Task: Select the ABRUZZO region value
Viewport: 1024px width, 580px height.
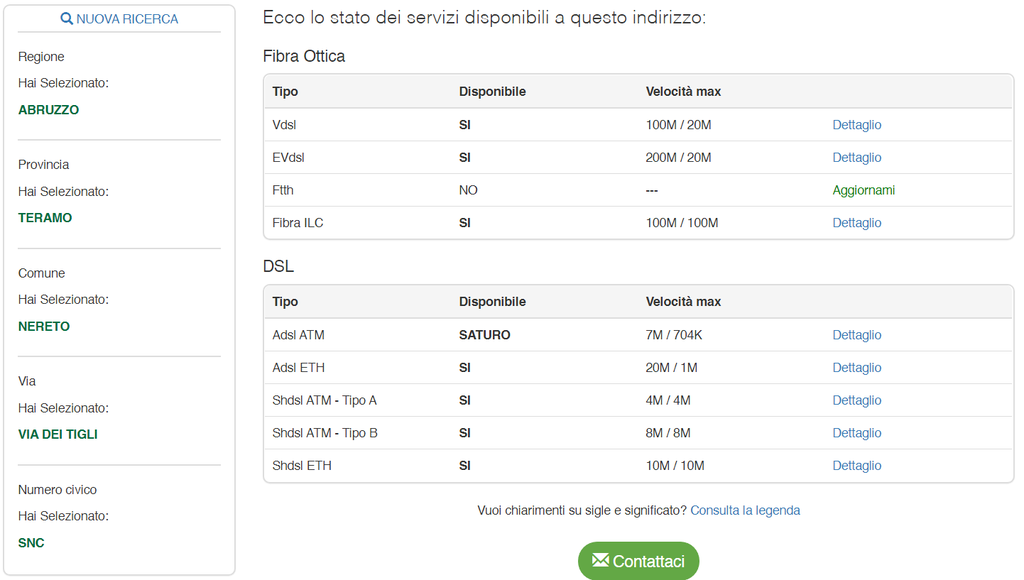Action: coord(48,110)
